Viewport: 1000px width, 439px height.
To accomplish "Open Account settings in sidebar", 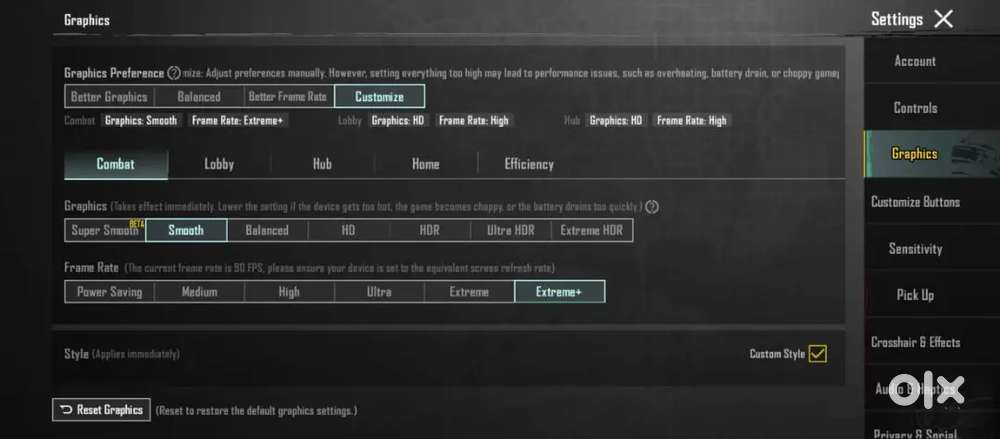I will tap(914, 61).
